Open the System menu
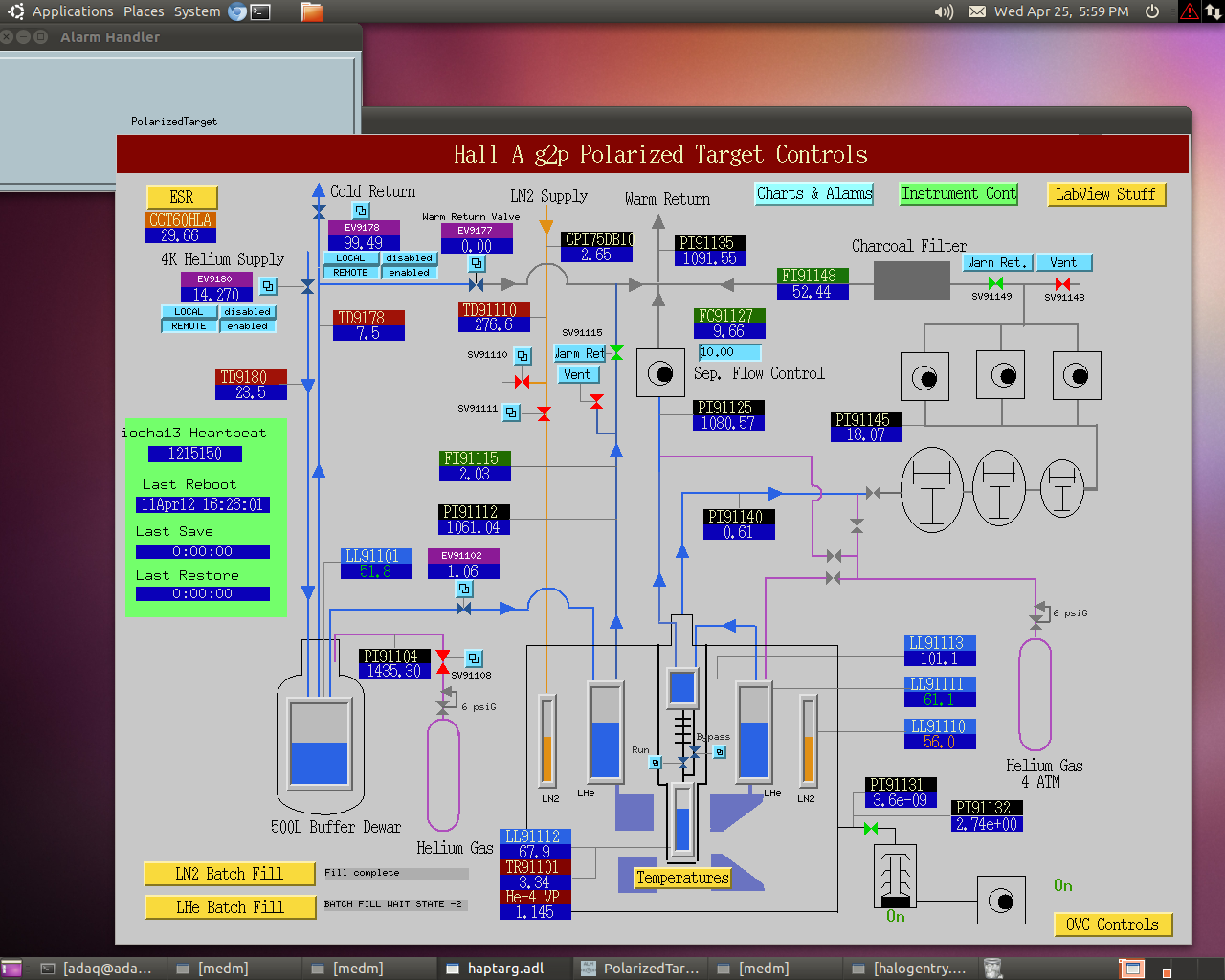Image resolution: width=1225 pixels, height=980 pixels. (197, 11)
